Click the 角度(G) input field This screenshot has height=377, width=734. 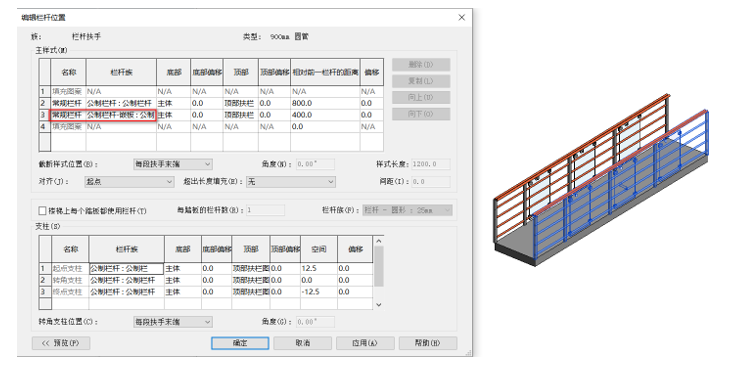coord(316,322)
